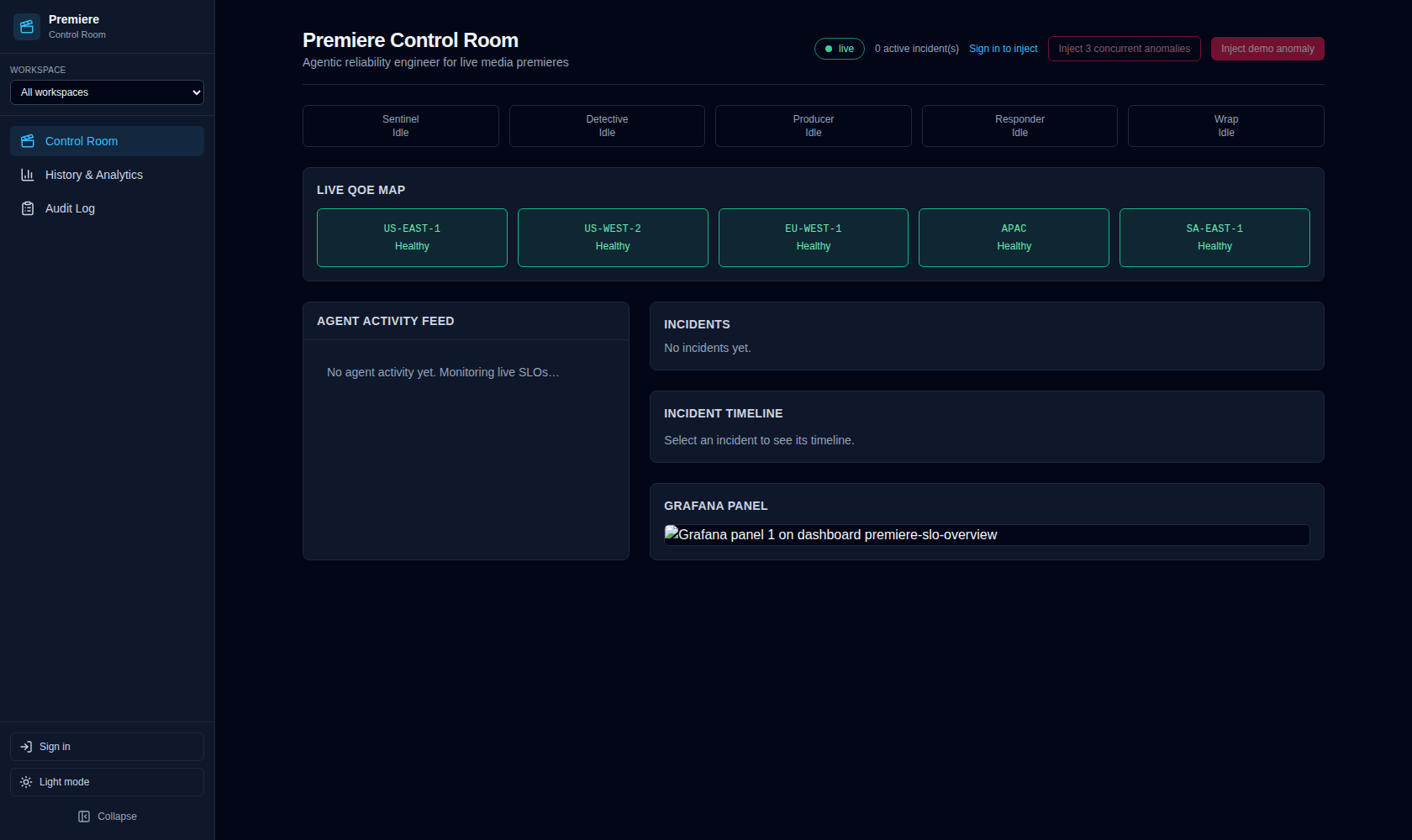The image size is (1412, 840).
Task: Select the Wrap Idle agent card
Action: pos(1225,126)
